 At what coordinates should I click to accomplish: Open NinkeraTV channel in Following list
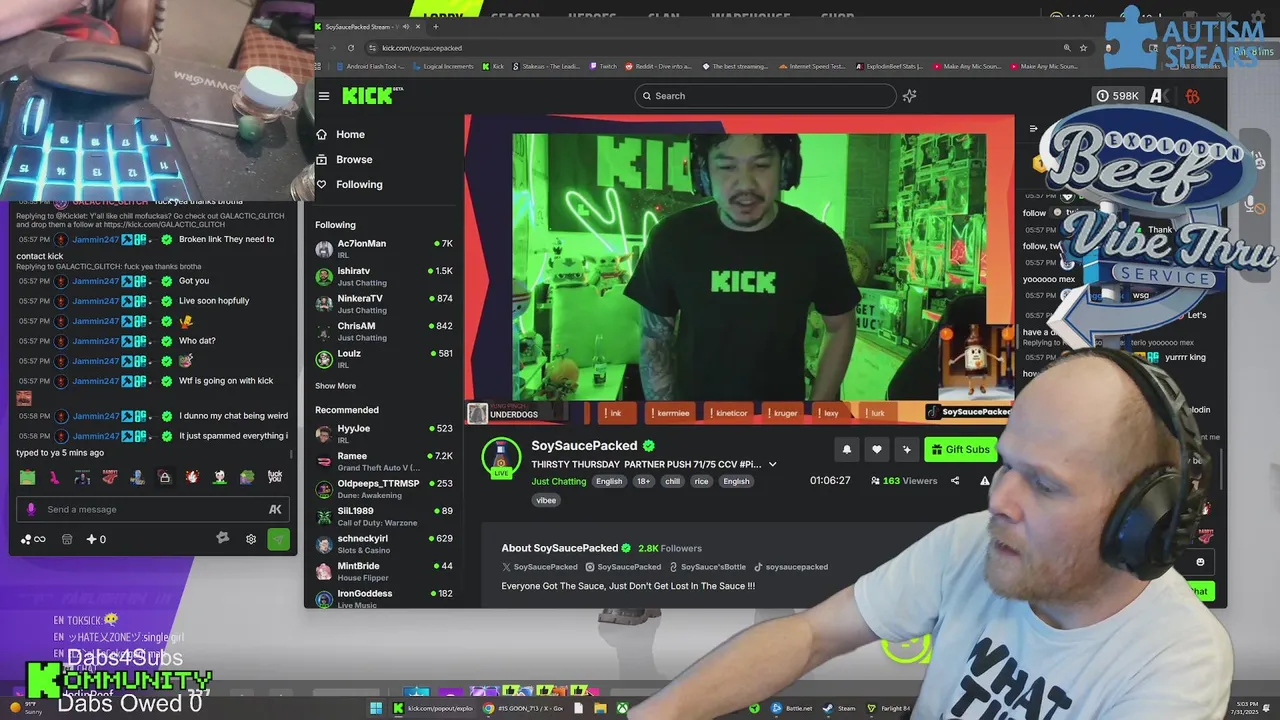pyautogui.click(x=384, y=303)
